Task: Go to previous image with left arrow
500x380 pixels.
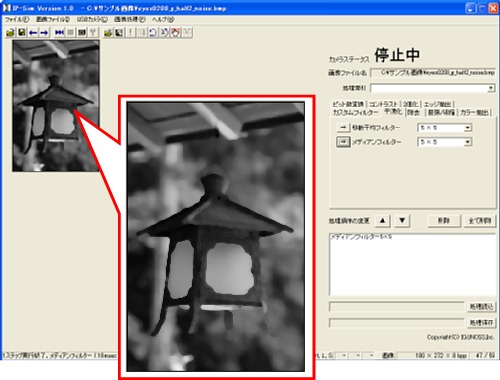Action: (33, 32)
